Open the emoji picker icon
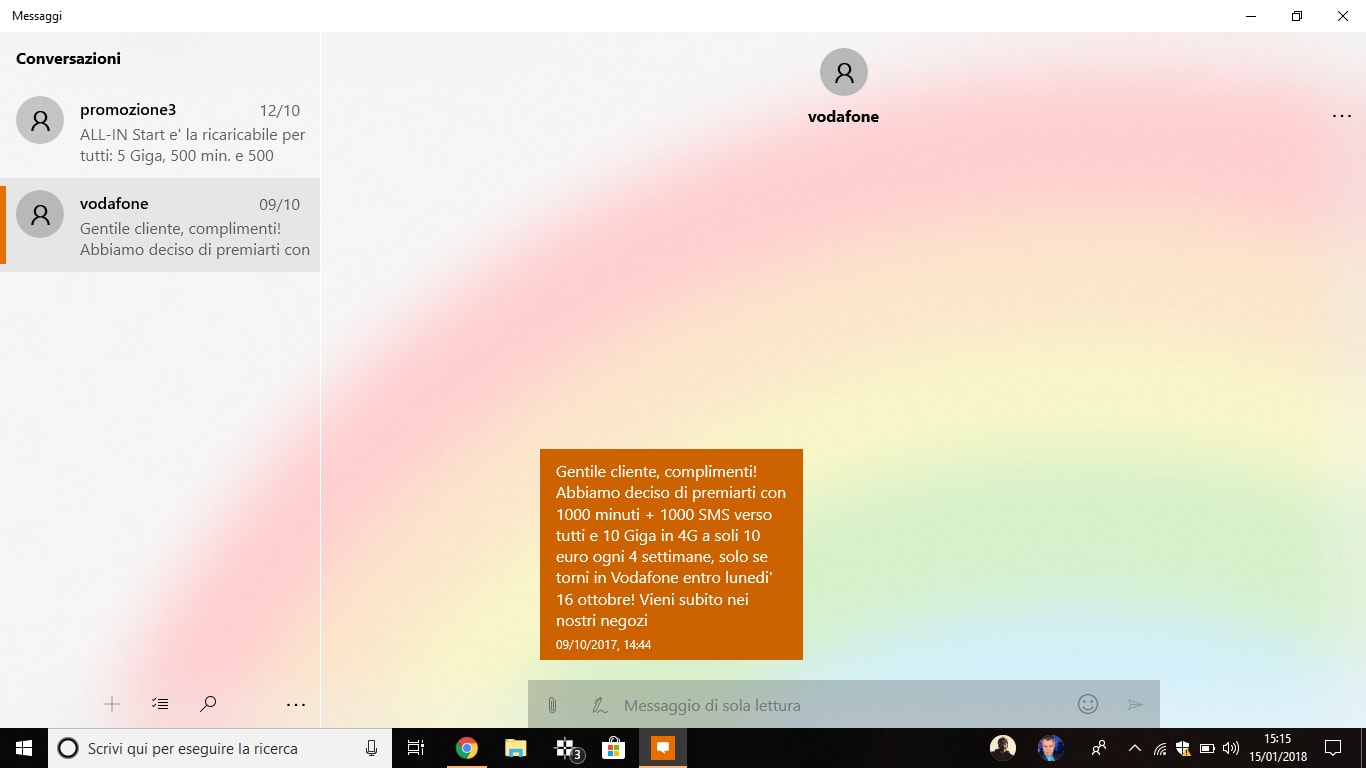This screenshot has width=1366, height=768. [x=1087, y=705]
